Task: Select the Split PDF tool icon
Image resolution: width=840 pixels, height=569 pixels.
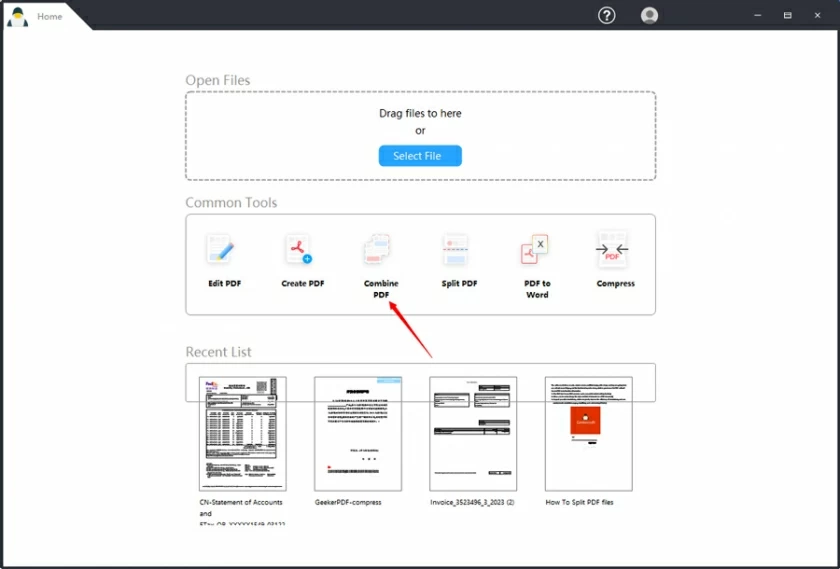Action: pyautogui.click(x=456, y=249)
